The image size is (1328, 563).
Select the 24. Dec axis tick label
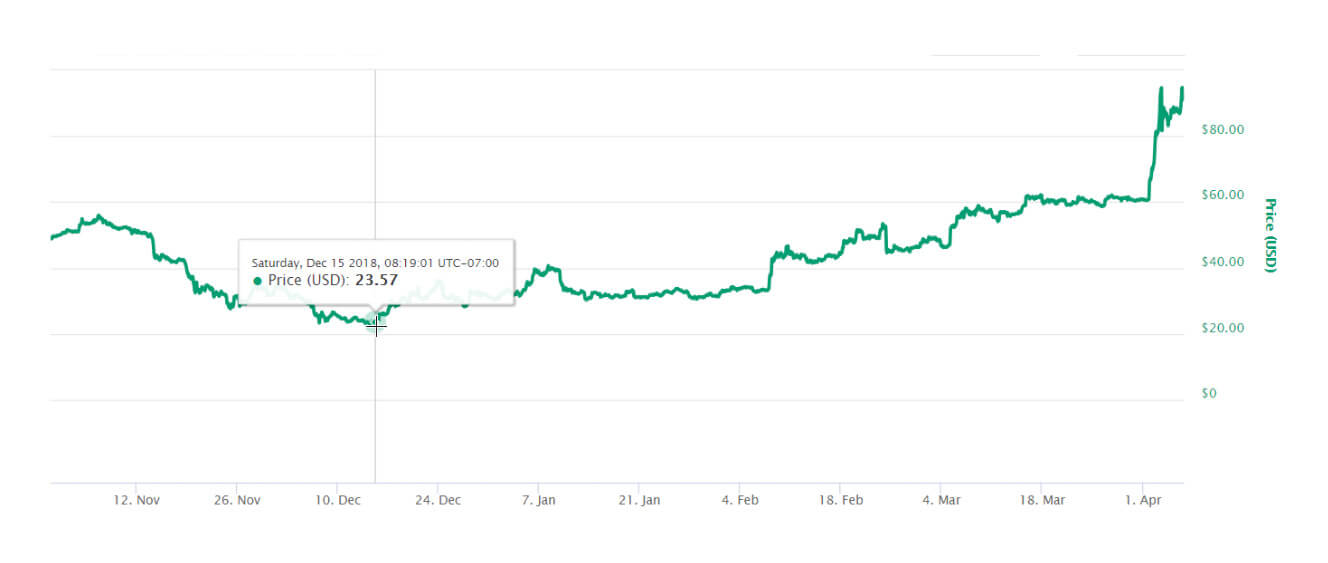(438, 500)
